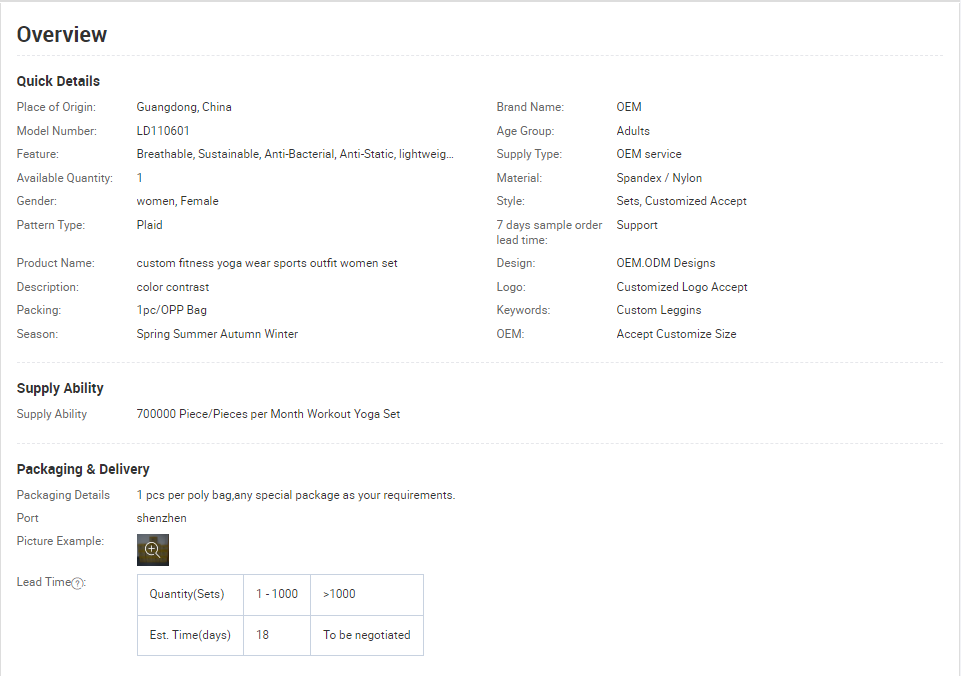Select the 'Overview' heading
The height and width of the screenshot is (676, 961).
pos(62,34)
